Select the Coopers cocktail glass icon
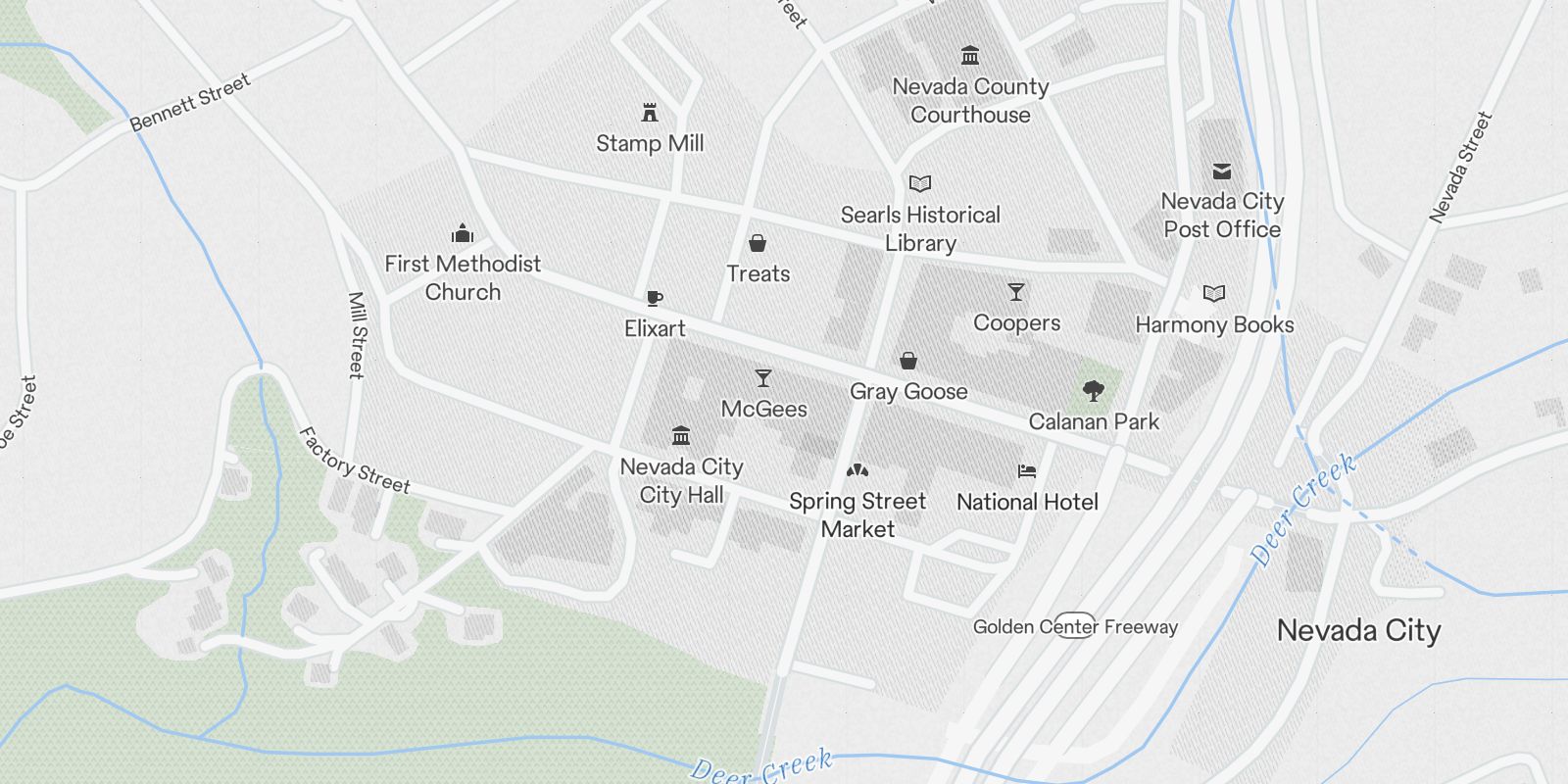This screenshot has height=784, width=1568. coord(1016,292)
